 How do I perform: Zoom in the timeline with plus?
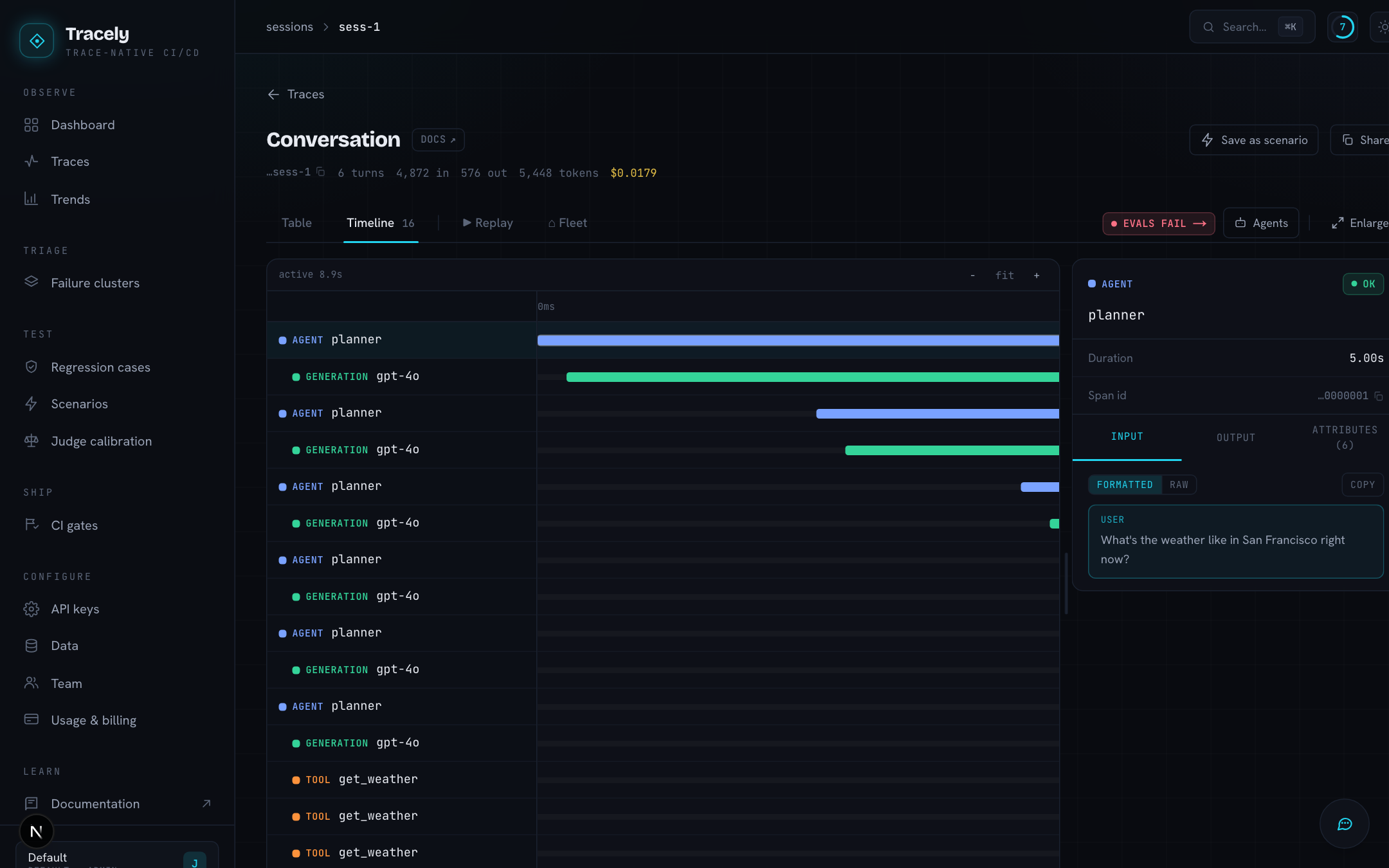[1037, 275]
